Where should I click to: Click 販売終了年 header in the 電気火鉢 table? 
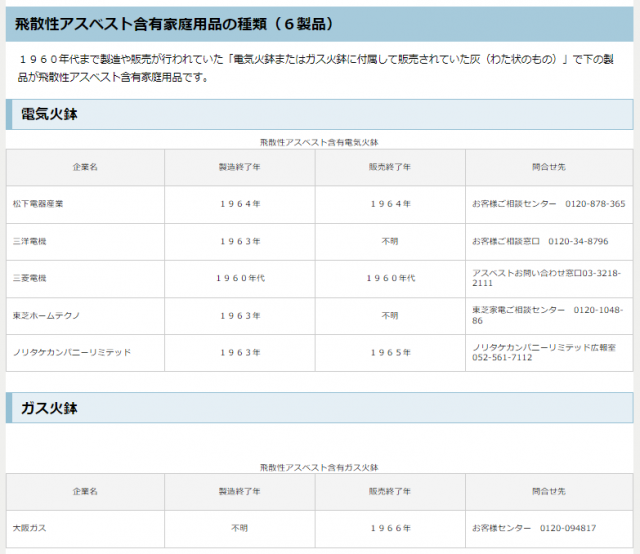pyautogui.click(x=390, y=167)
